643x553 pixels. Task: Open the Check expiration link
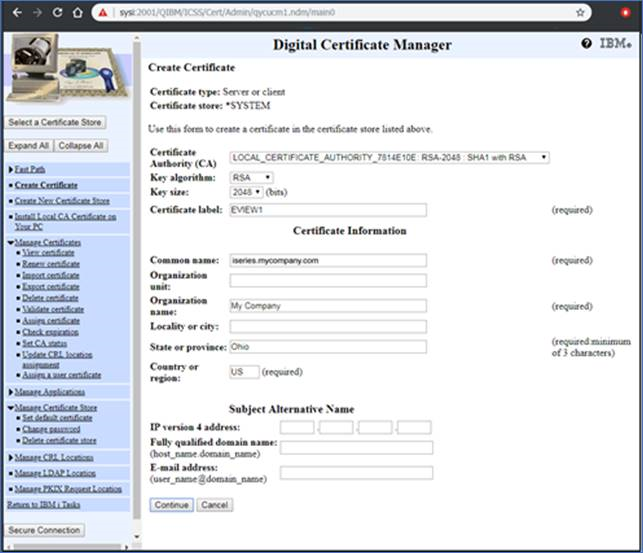tap(50, 332)
